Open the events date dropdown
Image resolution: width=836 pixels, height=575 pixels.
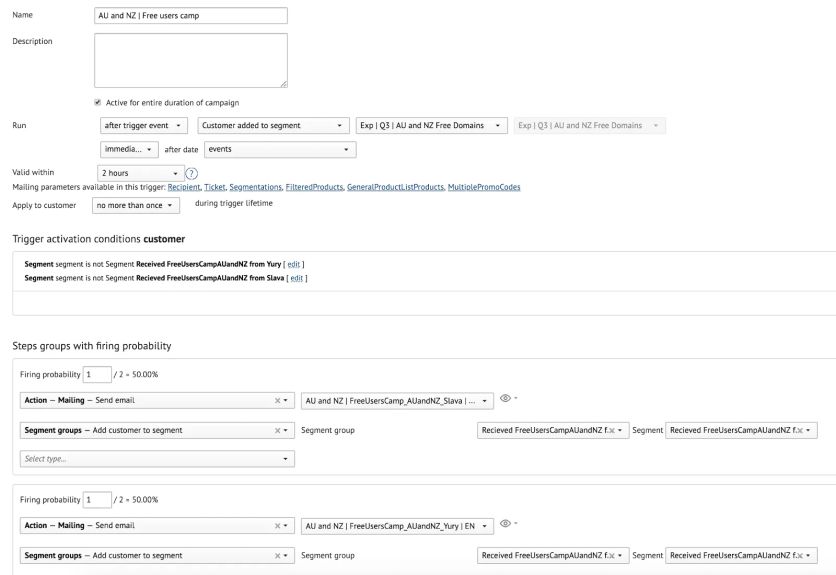click(x=280, y=149)
